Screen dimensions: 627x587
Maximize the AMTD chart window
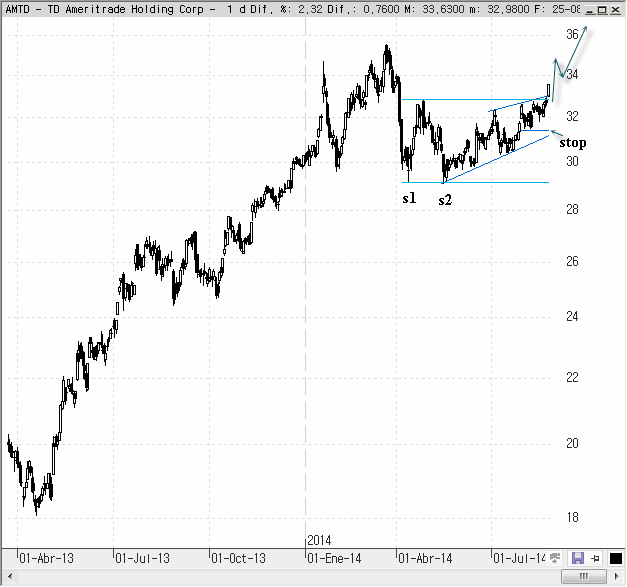tap(602, 10)
